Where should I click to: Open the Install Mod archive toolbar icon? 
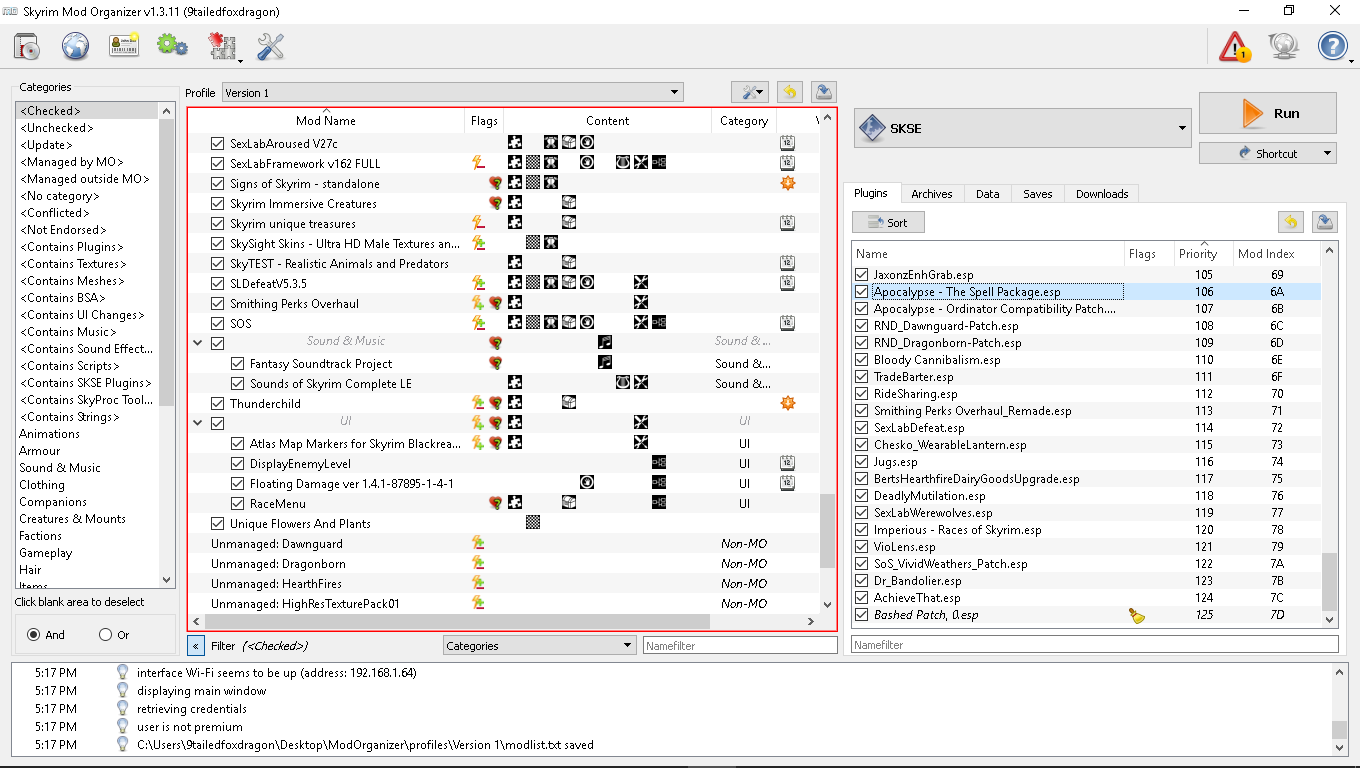[x=27, y=46]
